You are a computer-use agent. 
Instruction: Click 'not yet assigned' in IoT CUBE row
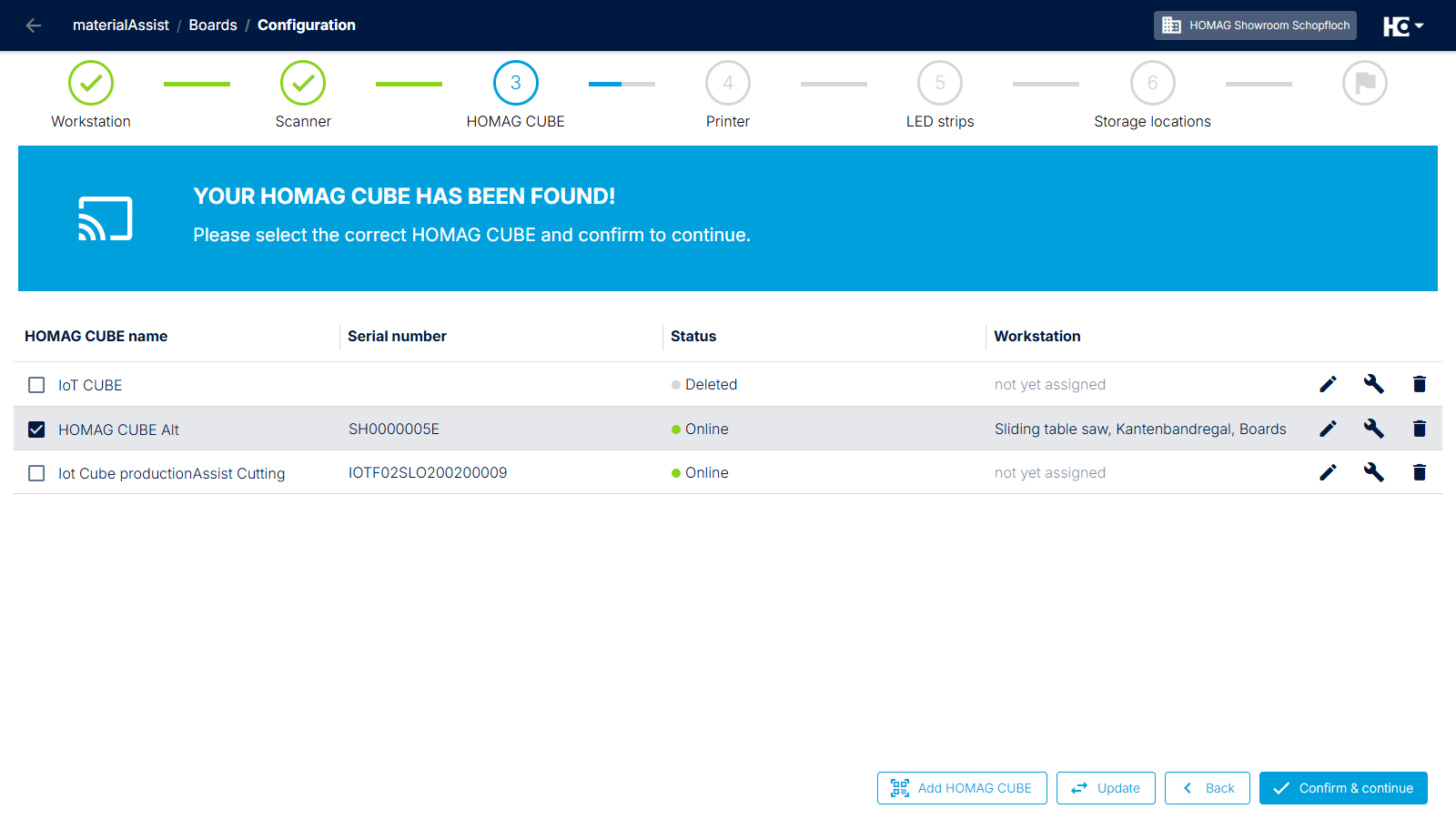click(x=1050, y=384)
